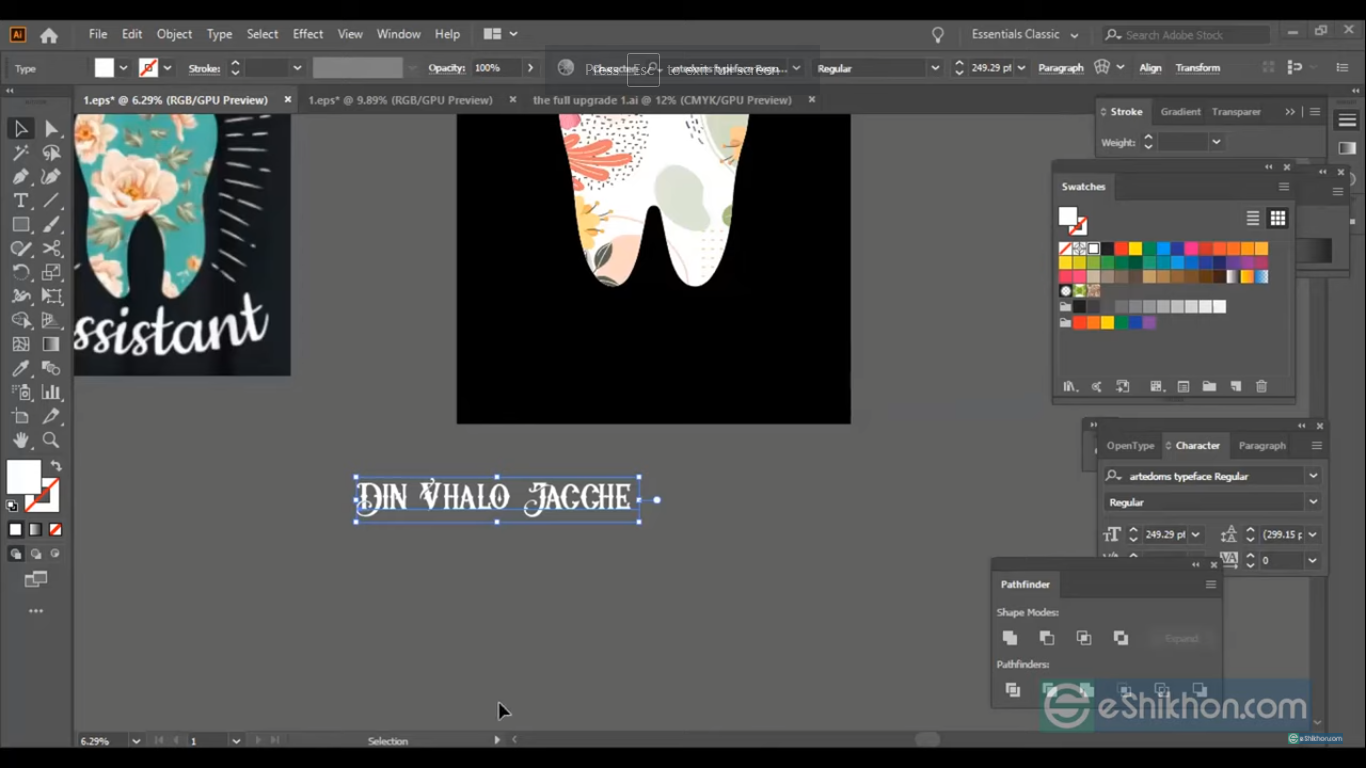
Task: Select the Curvature tool
Action: click(52, 177)
